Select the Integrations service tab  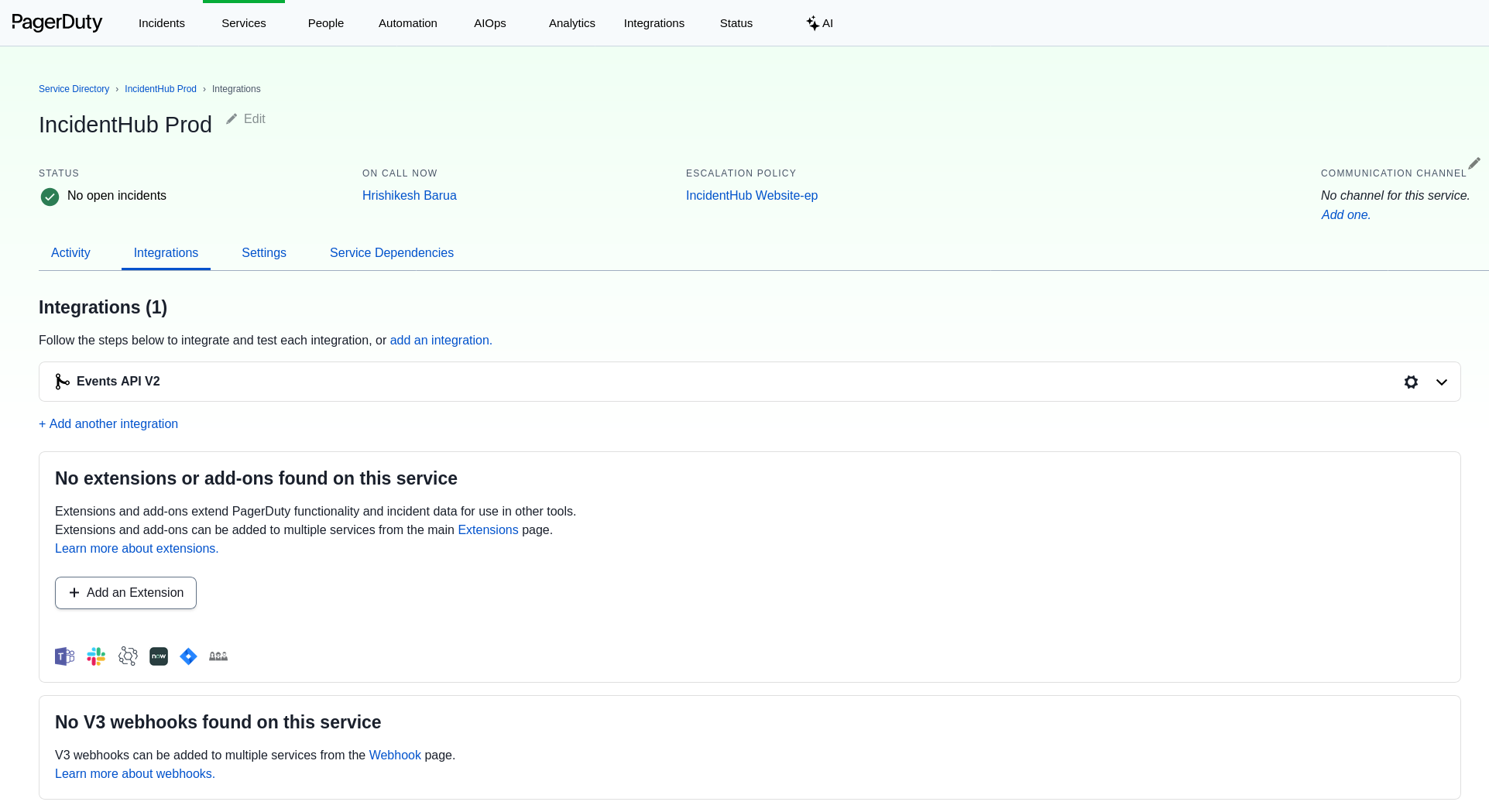166,253
